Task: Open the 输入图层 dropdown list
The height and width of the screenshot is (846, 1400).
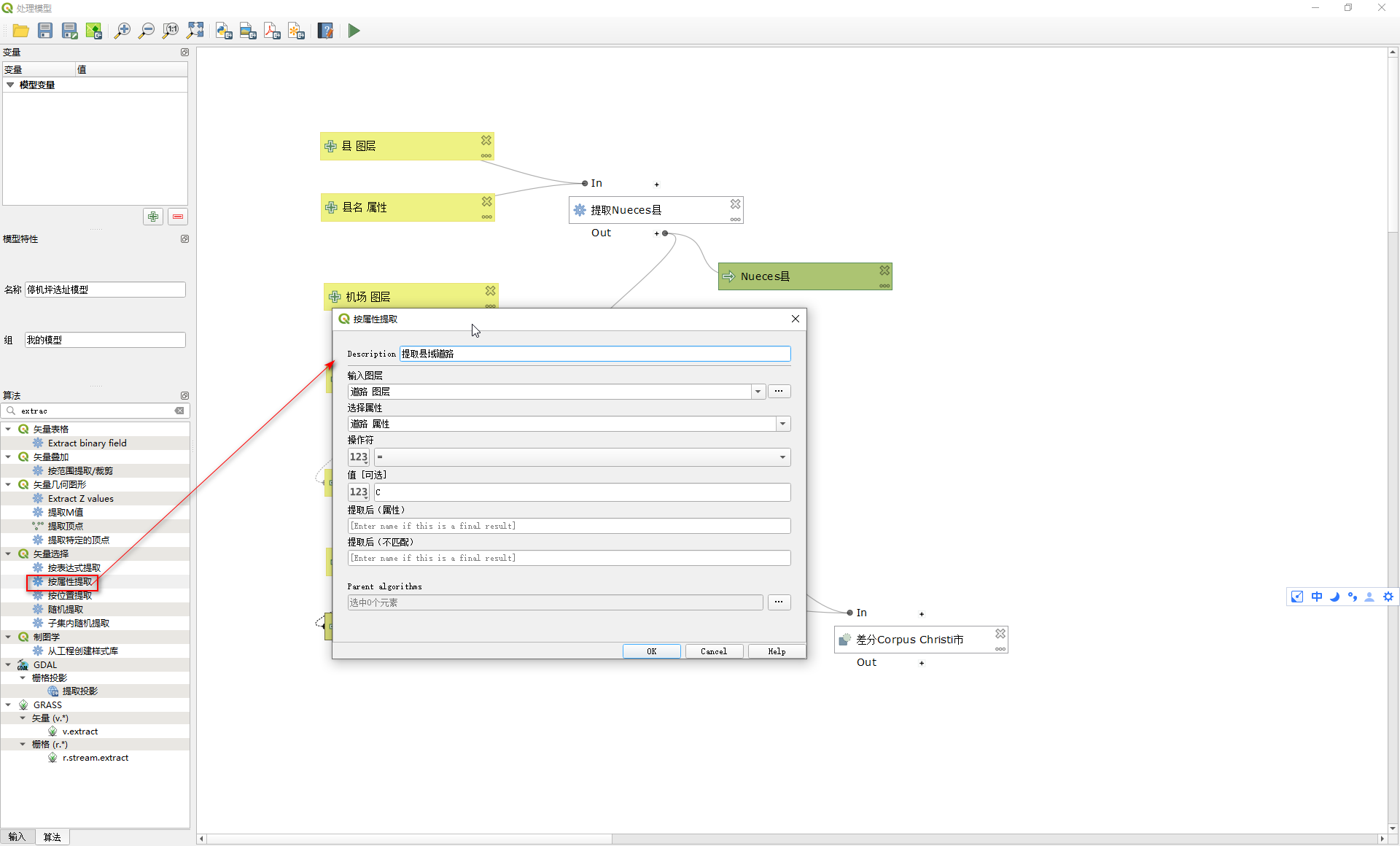Action: tap(758, 392)
